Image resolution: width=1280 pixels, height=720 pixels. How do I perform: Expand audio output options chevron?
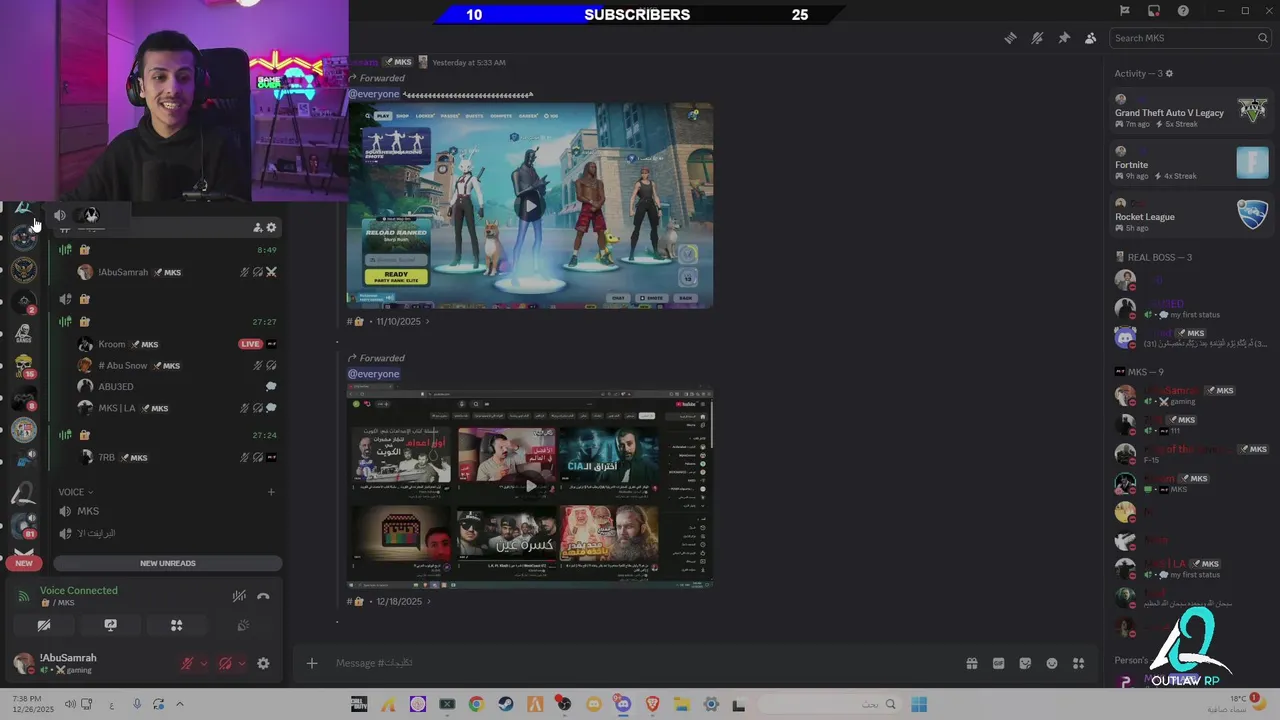tap(242, 663)
